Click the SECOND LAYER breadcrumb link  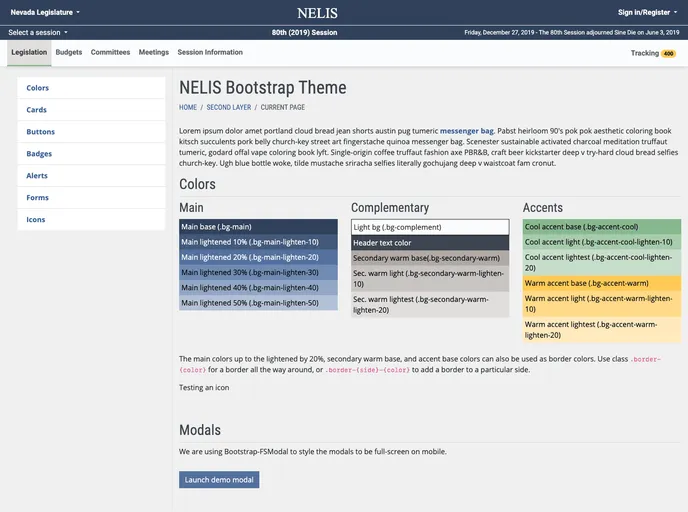[229, 107]
